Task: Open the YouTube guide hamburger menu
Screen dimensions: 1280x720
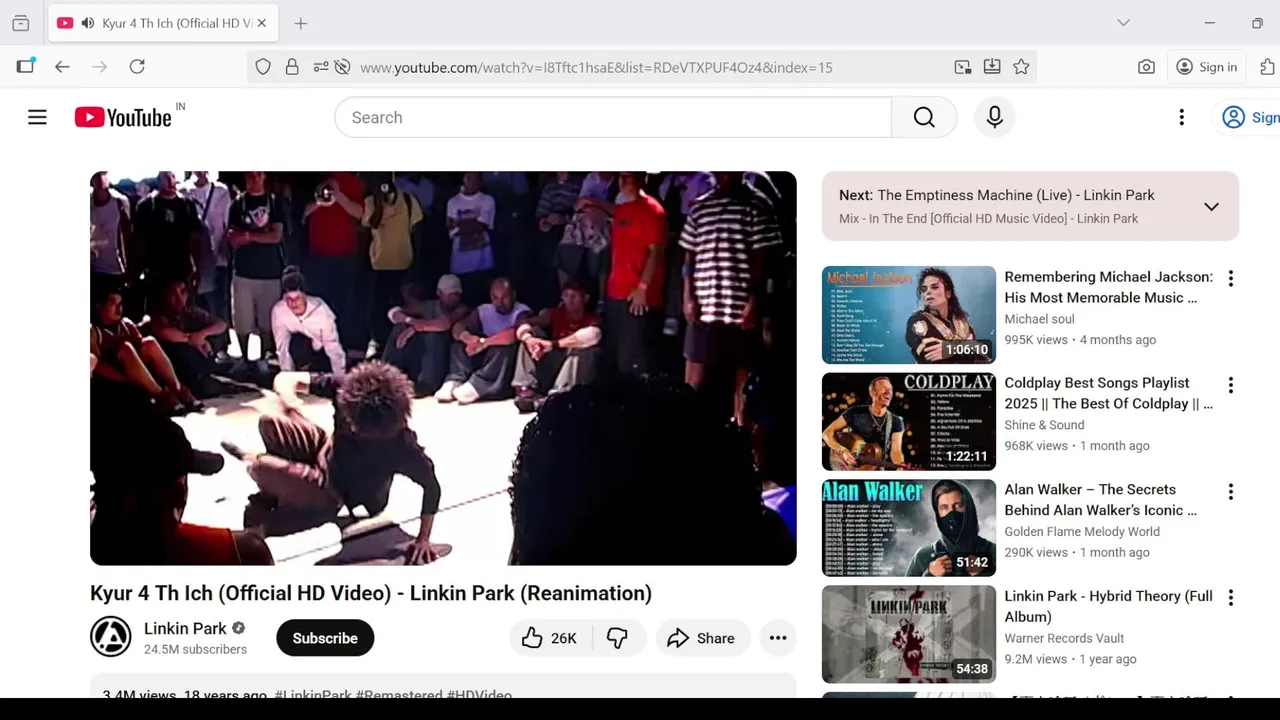Action: pyautogui.click(x=37, y=117)
